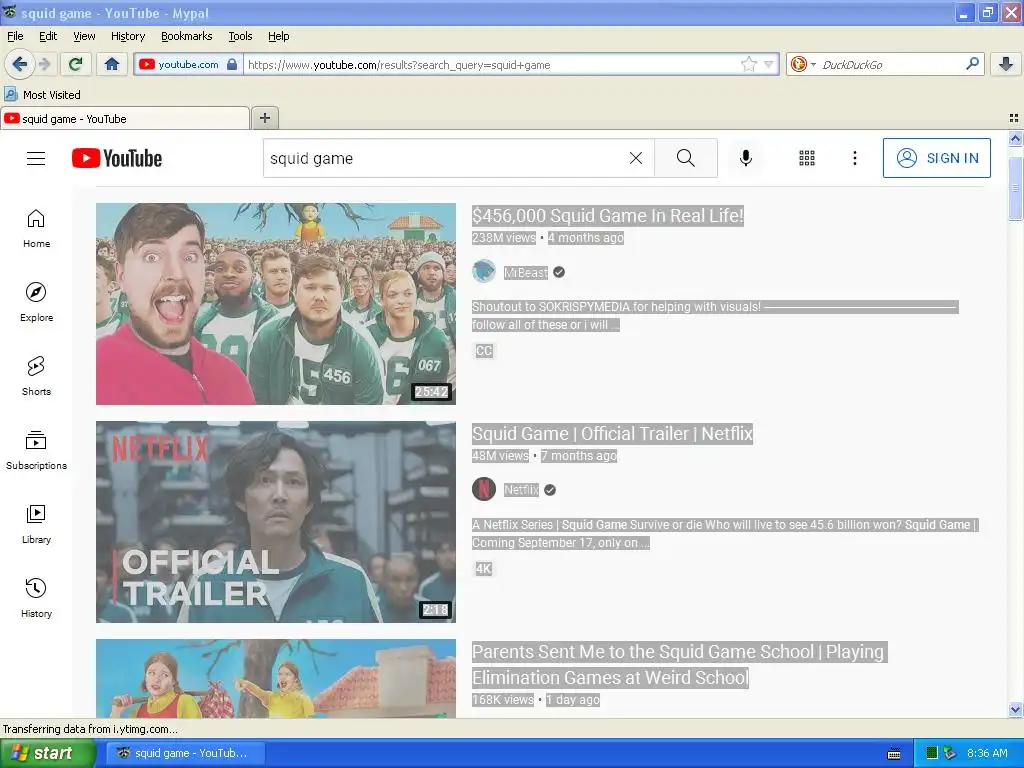Reload the current page
This screenshot has height=768, width=1024.
click(x=76, y=64)
